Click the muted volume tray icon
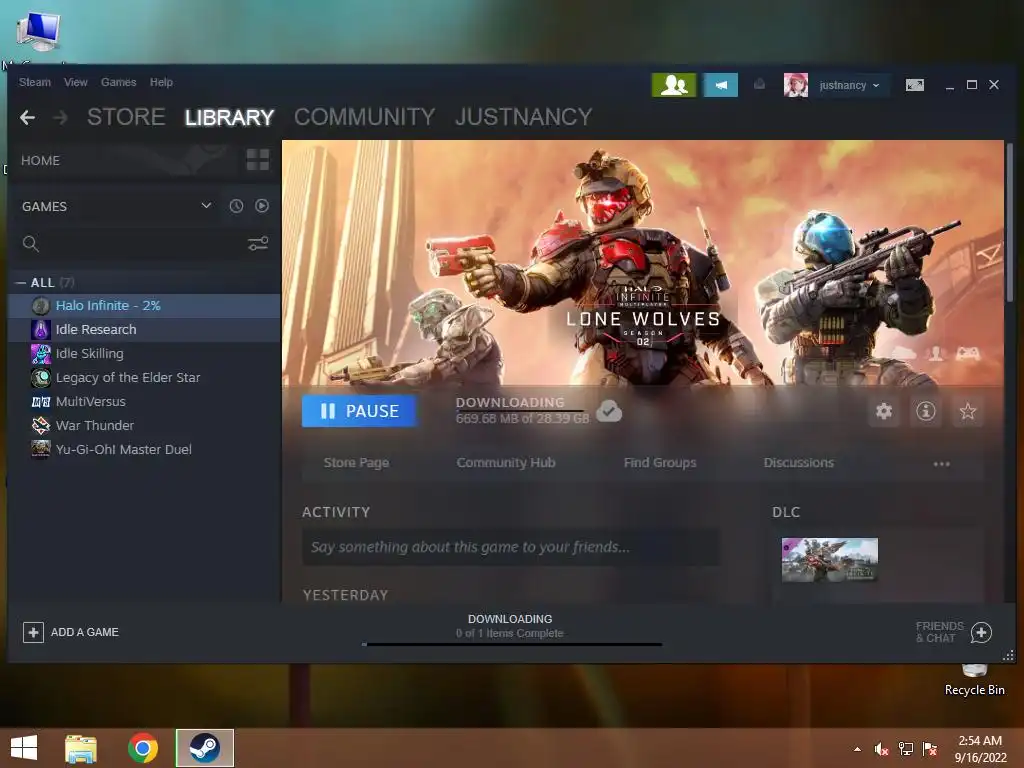 881,749
